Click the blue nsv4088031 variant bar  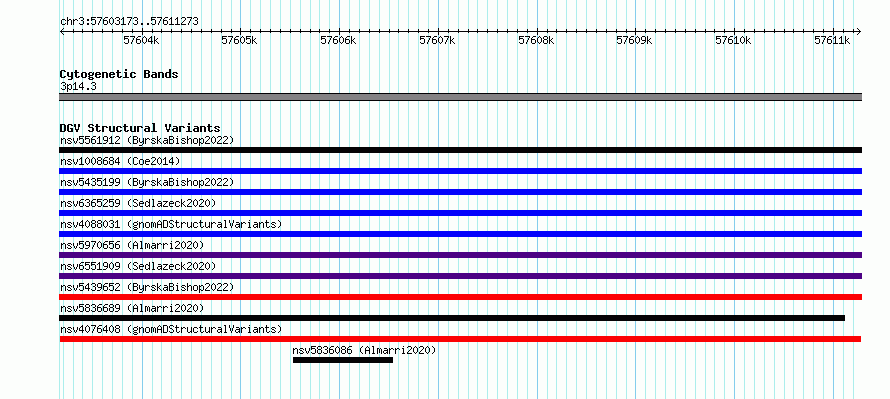click(460, 234)
